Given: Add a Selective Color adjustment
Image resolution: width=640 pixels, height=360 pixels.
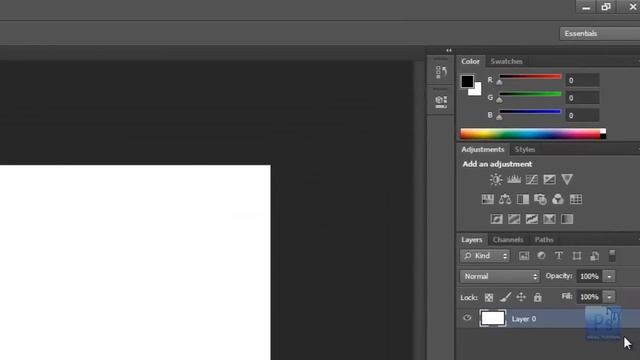Looking at the screenshot, I should pos(549,219).
